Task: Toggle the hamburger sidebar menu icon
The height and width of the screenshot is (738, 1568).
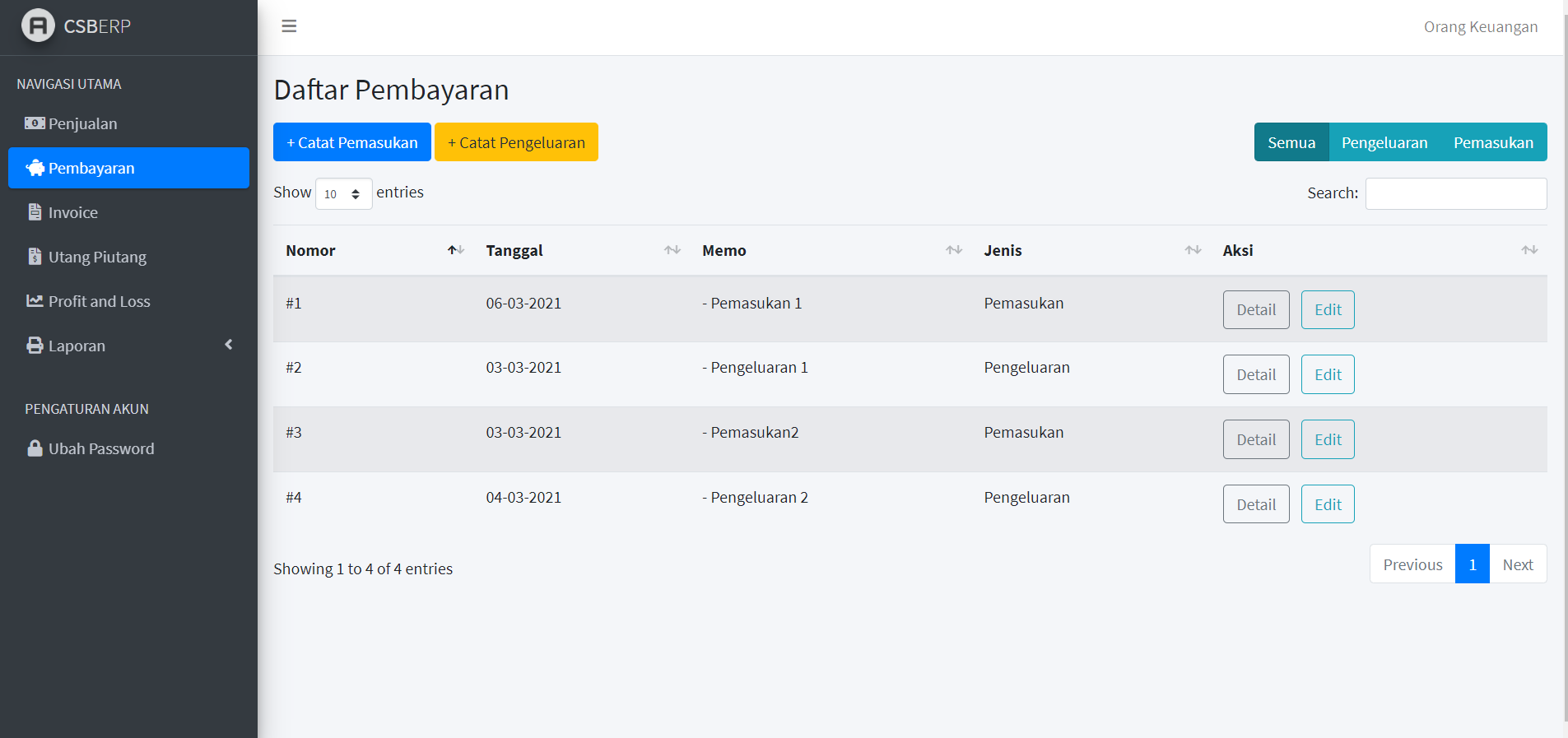Action: (289, 26)
